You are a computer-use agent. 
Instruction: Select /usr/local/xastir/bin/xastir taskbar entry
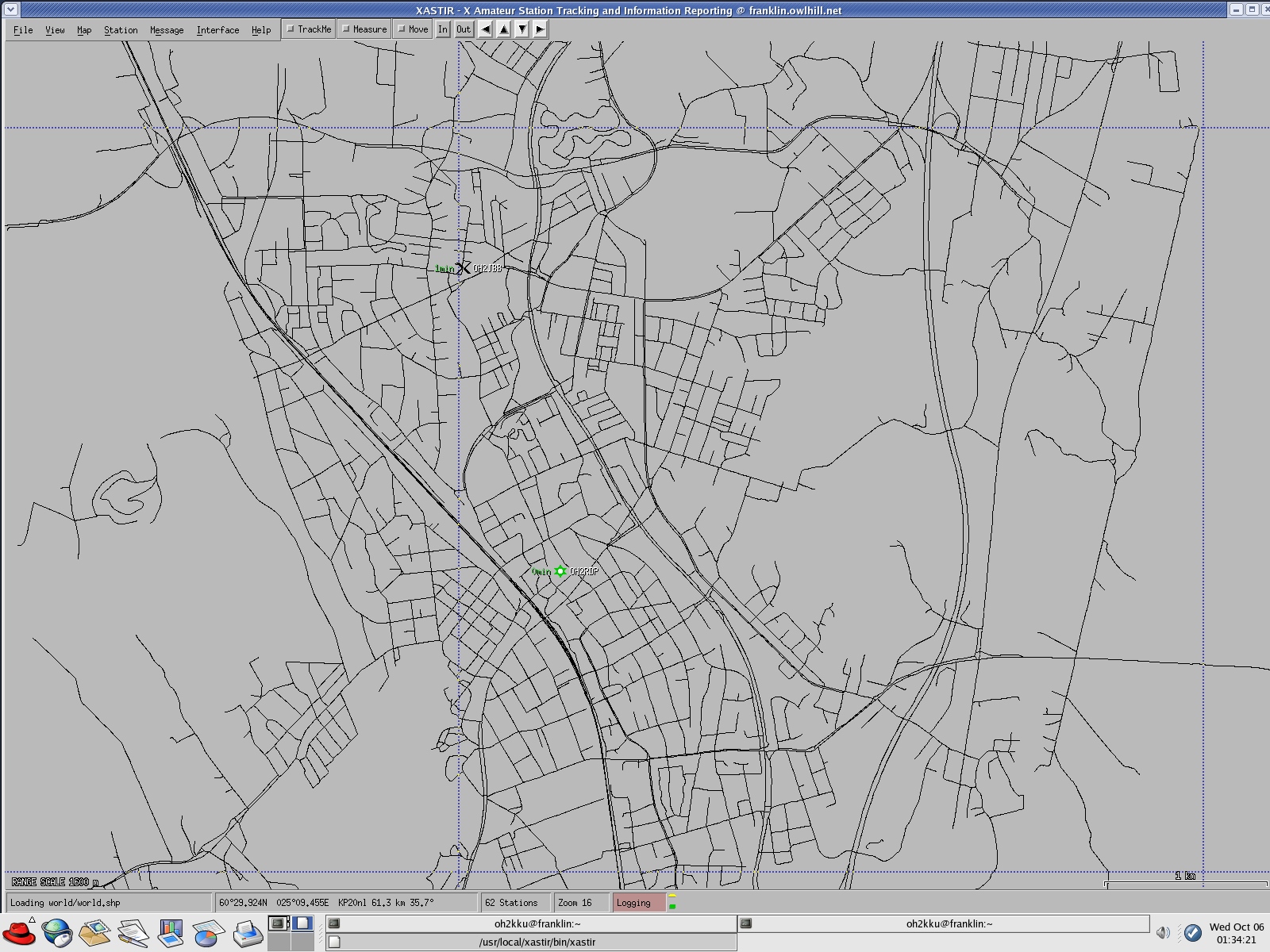coord(531,942)
